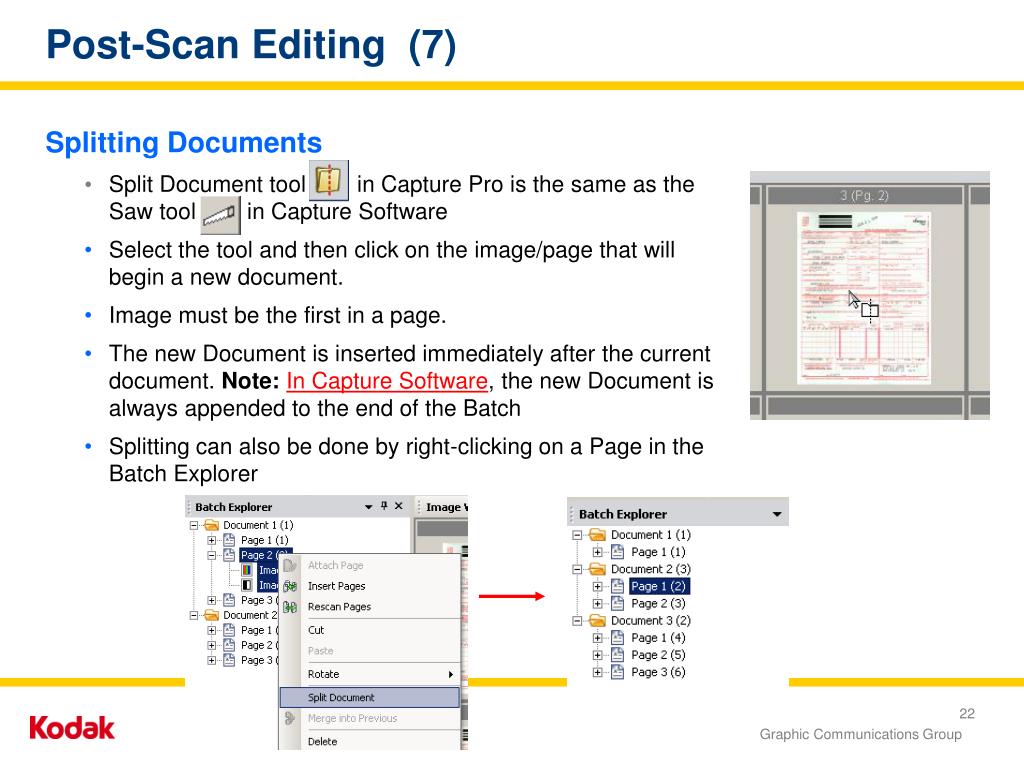Click greyed Merge into Previous entry
The image size is (1024, 768).
click(x=370, y=718)
